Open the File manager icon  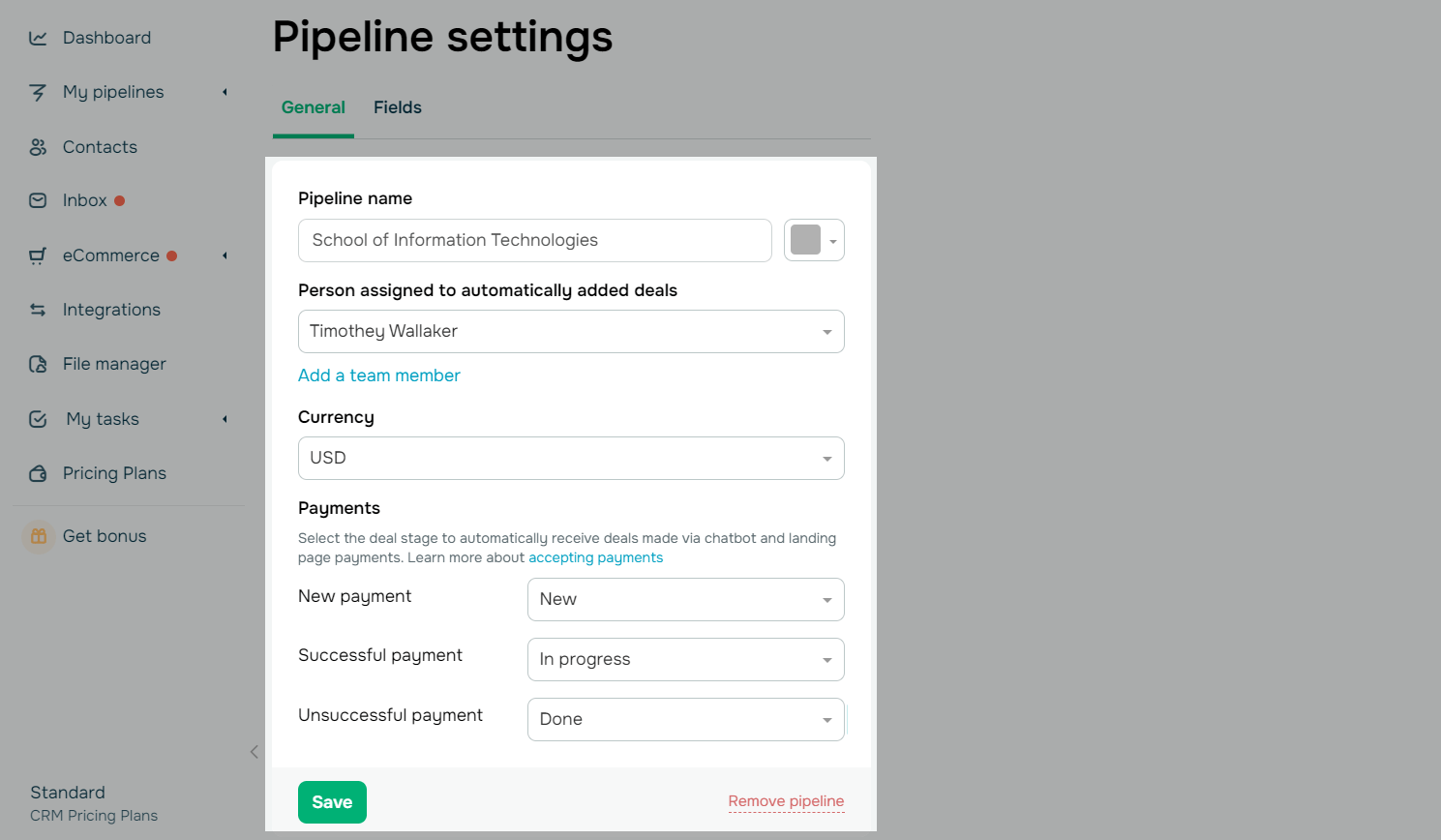click(x=38, y=364)
